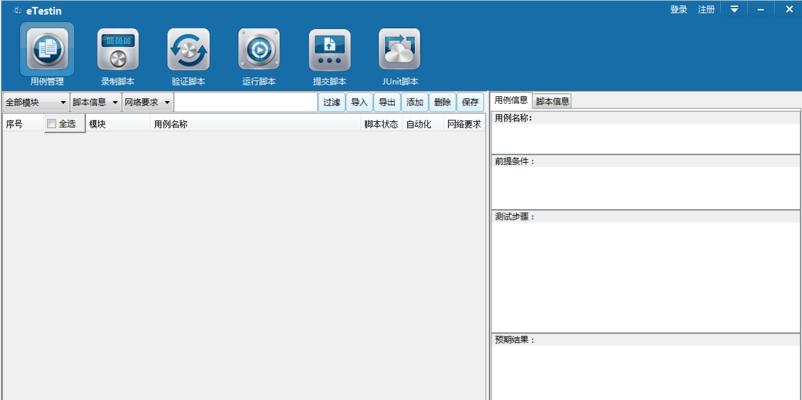Screen dimensions: 802x400
Task: Click the 过滤 filter button
Action: [331, 102]
